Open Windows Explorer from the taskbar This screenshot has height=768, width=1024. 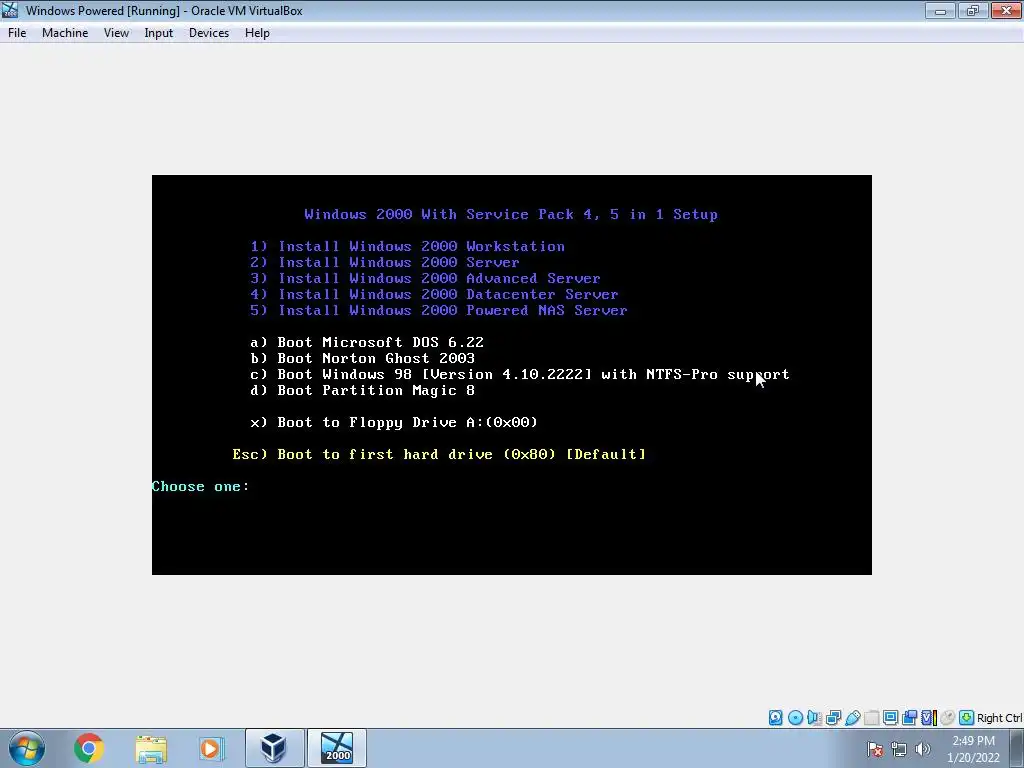pos(152,748)
